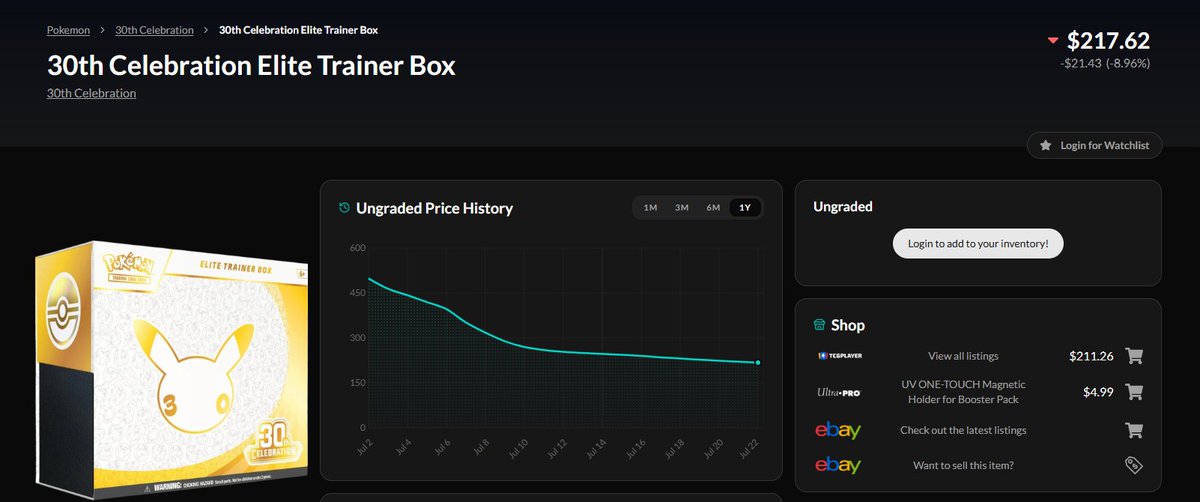Click the Login for Watchlist button
This screenshot has width=1200, height=502.
(x=1094, y=146)
